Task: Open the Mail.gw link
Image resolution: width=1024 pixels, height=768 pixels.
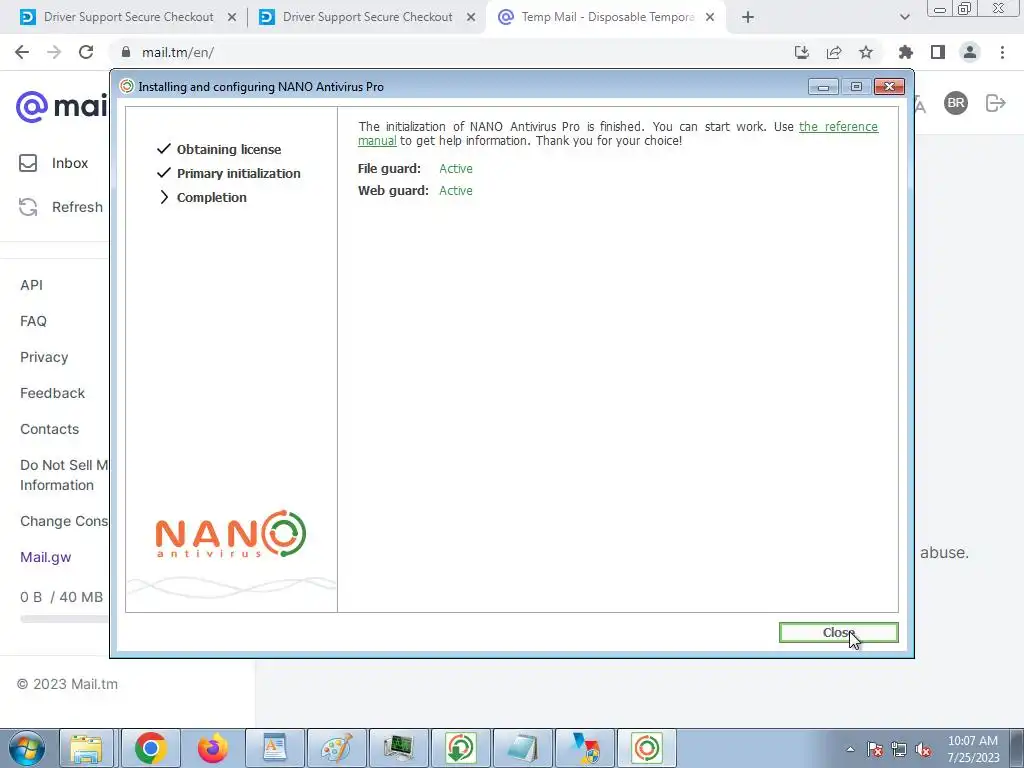Action: point(45,557)
